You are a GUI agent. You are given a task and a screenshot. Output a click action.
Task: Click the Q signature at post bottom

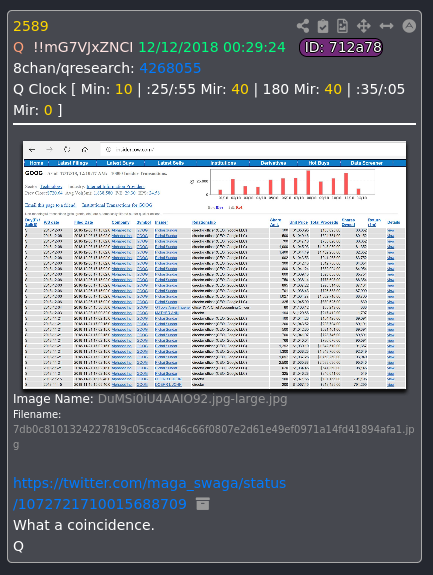point(18,546)
